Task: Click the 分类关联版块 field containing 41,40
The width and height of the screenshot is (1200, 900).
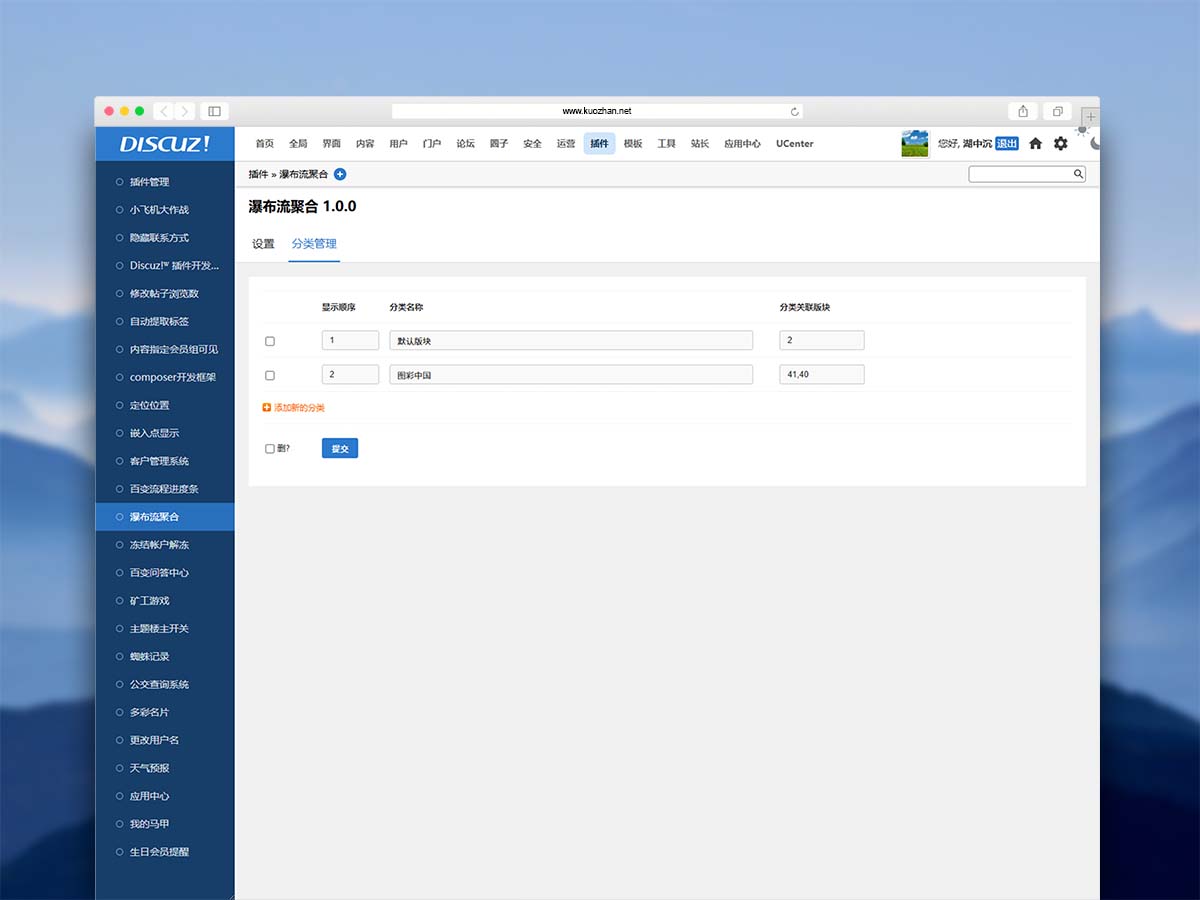Action: 821,375
